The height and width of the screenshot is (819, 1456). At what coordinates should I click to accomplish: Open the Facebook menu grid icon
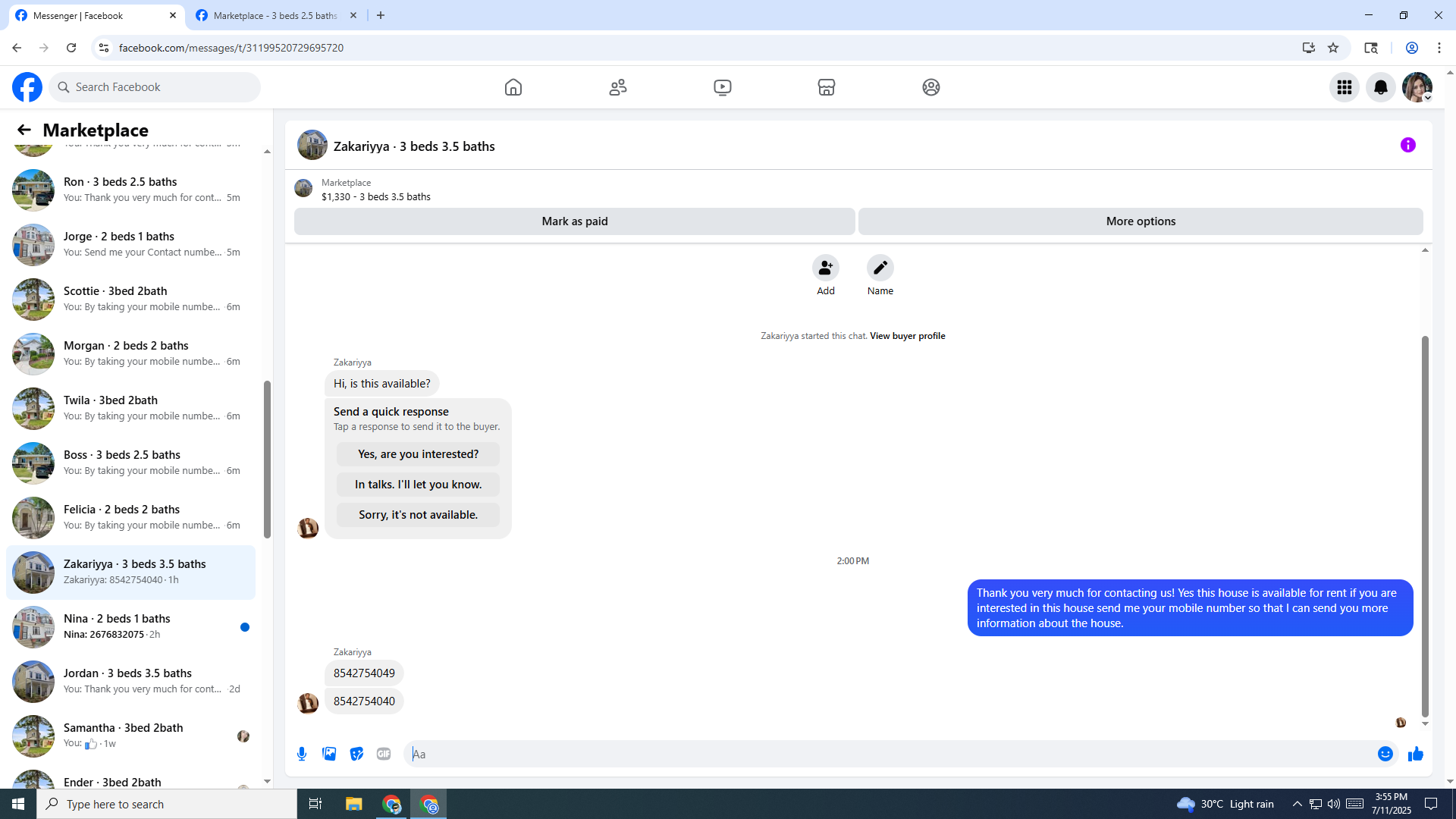click(1345, 87)
